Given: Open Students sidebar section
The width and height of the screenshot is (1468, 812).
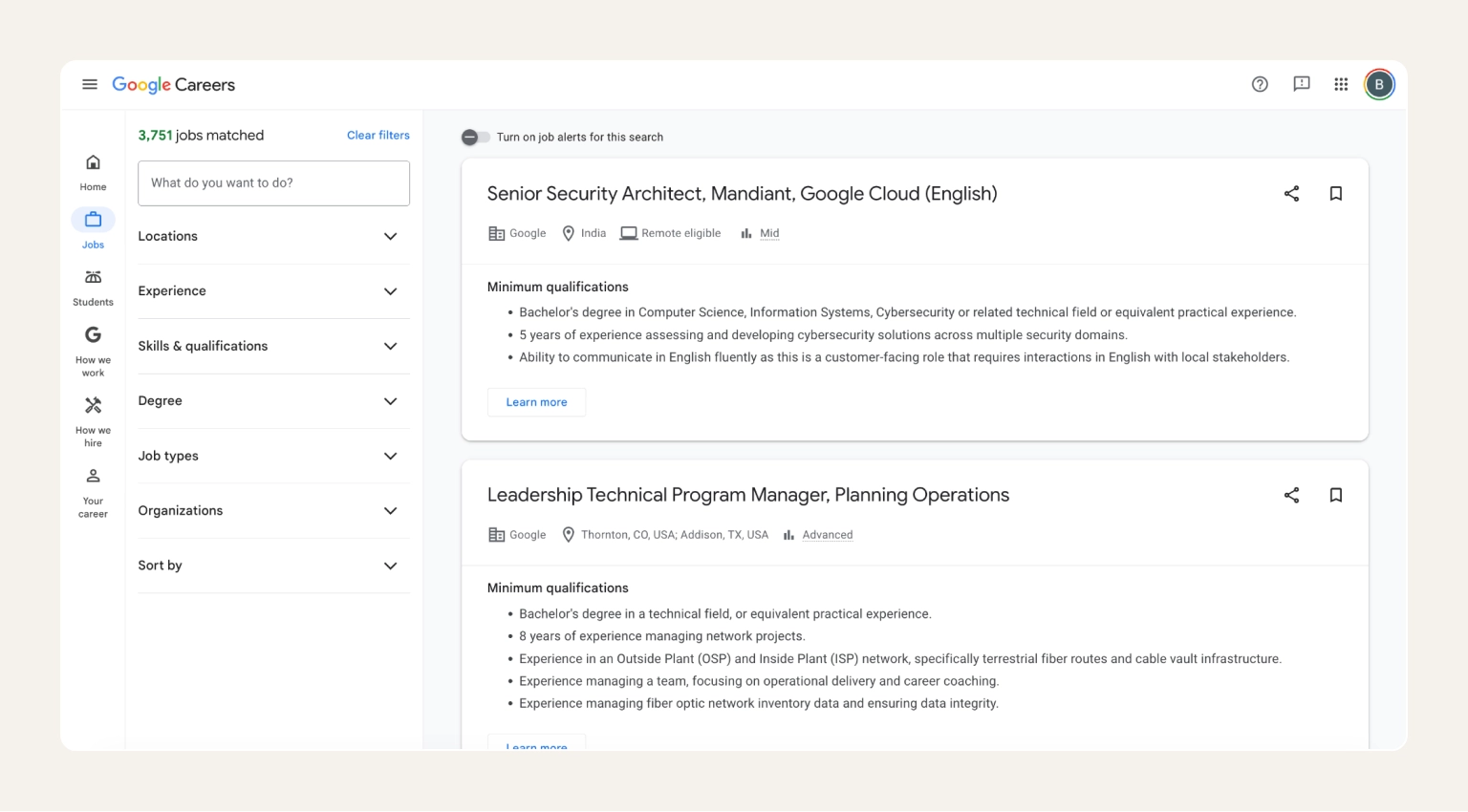Looking at the screenshot, I should coord(93,288).
